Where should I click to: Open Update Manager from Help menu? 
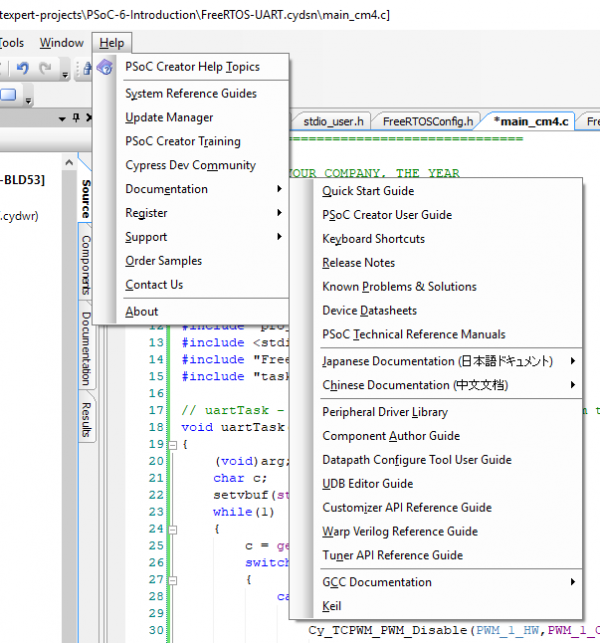tap(169, 117)
